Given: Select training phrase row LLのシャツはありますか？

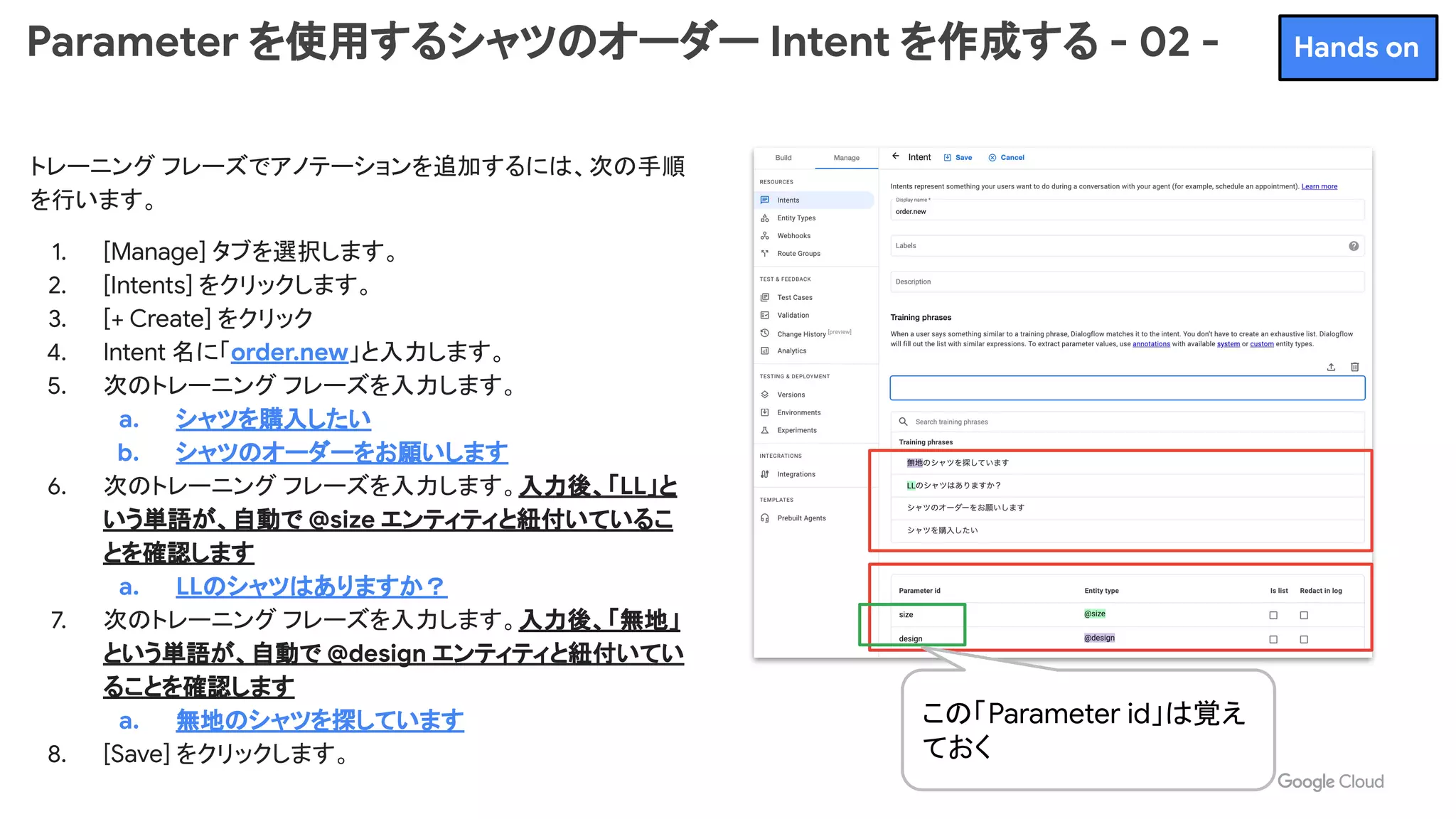Looking at the screenshot, I should [1128, 486].
